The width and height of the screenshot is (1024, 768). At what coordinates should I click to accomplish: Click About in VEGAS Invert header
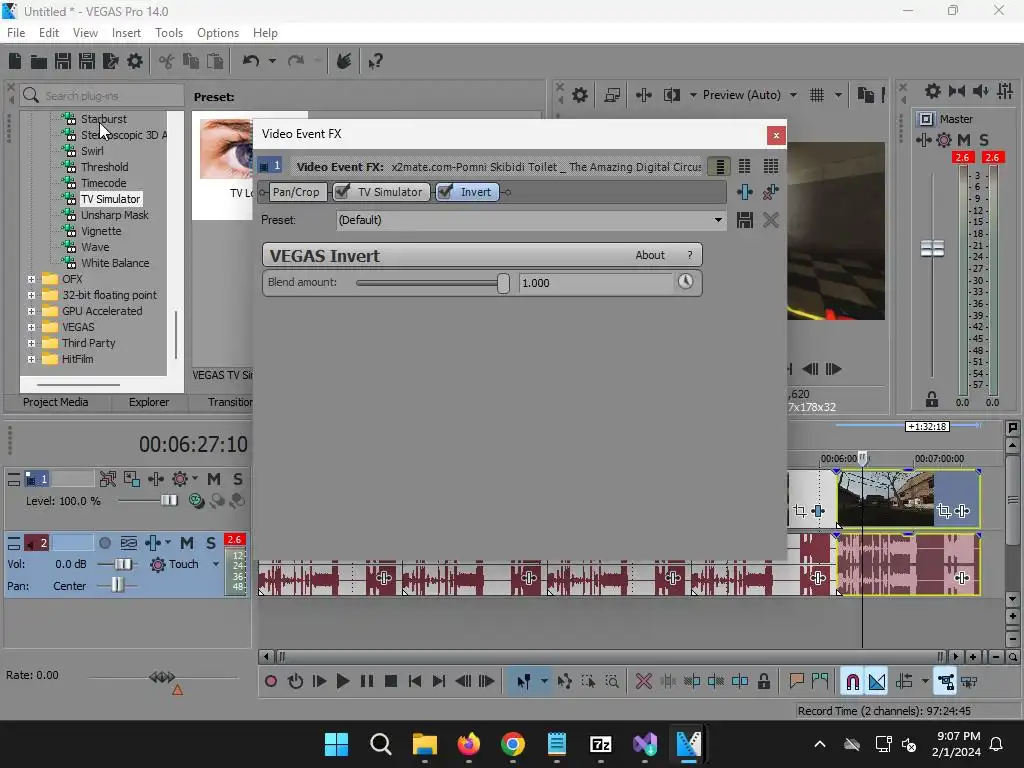tap(650, 255)
